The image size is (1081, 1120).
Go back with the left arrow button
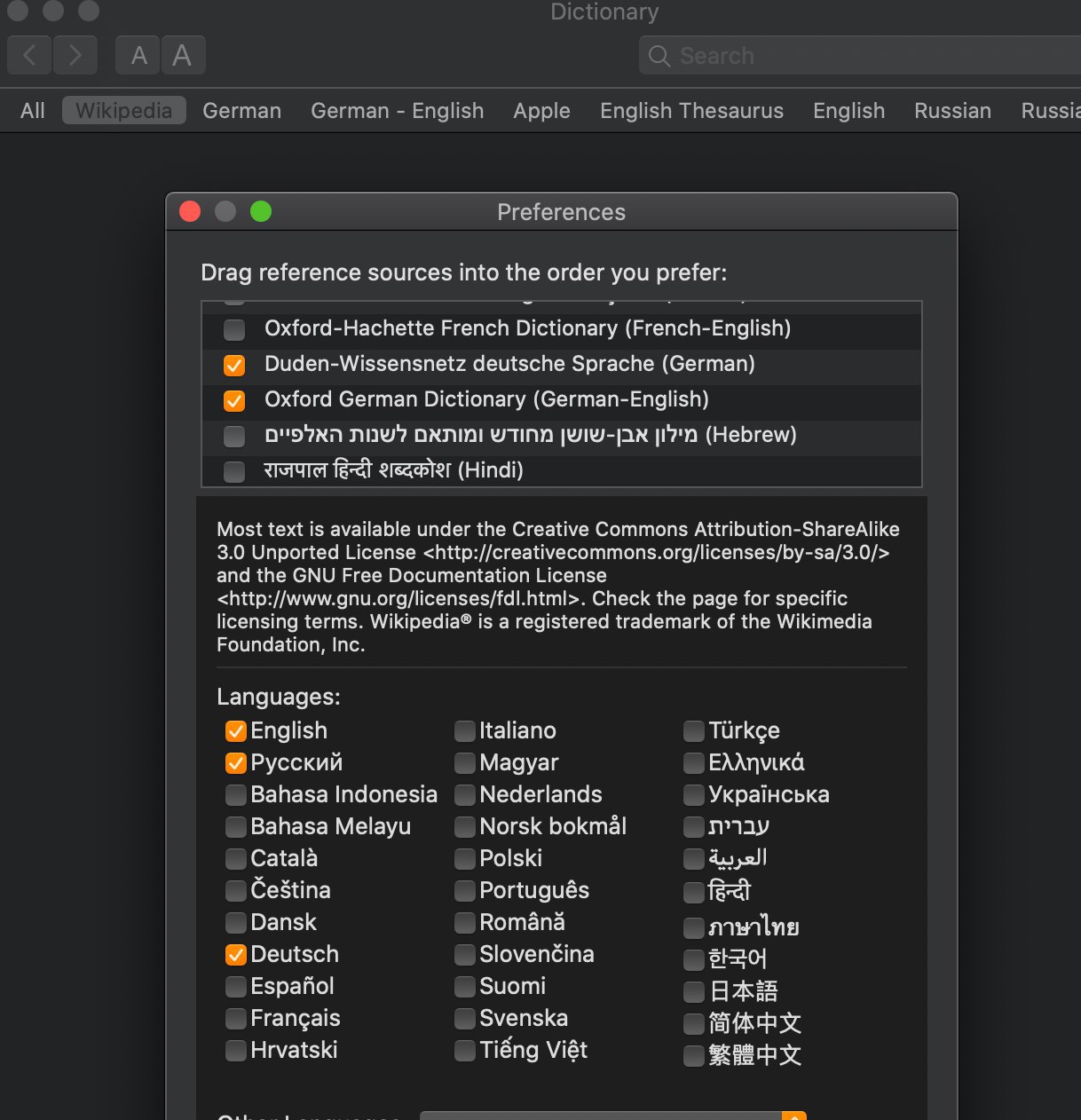pos(29,55)
